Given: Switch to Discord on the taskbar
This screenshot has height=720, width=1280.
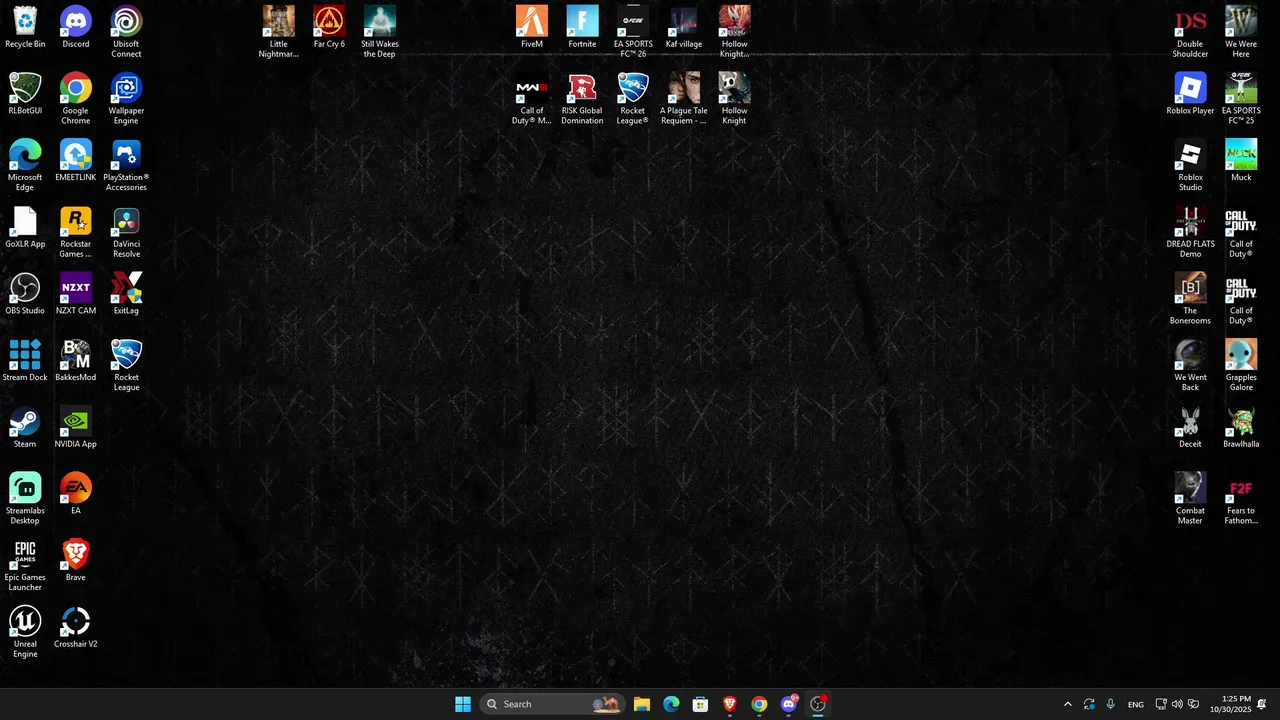Looking at the screenshot, I should (789, 704).
